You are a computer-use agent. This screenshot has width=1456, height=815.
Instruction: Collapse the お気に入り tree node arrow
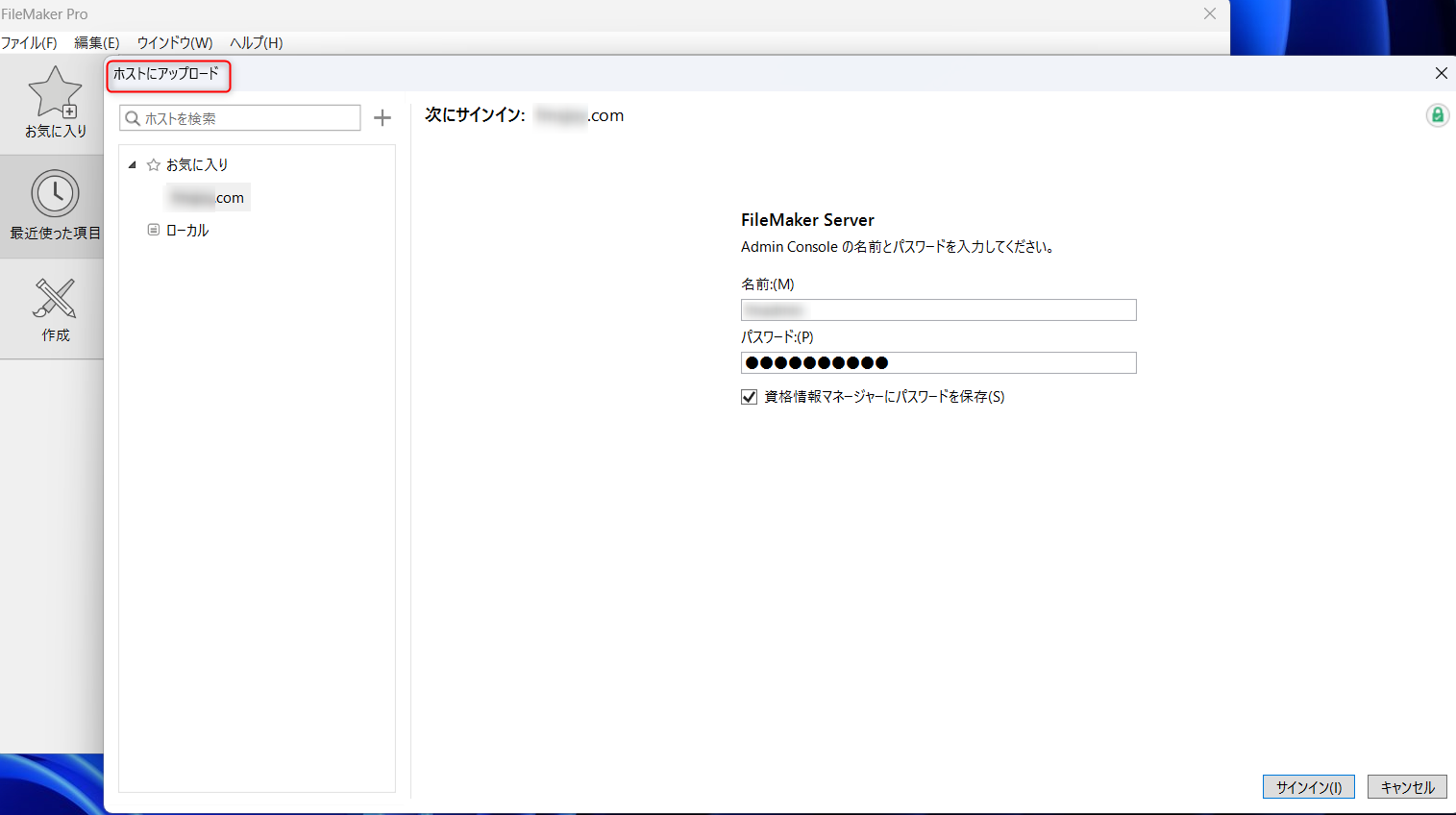[x=133, y=165]
